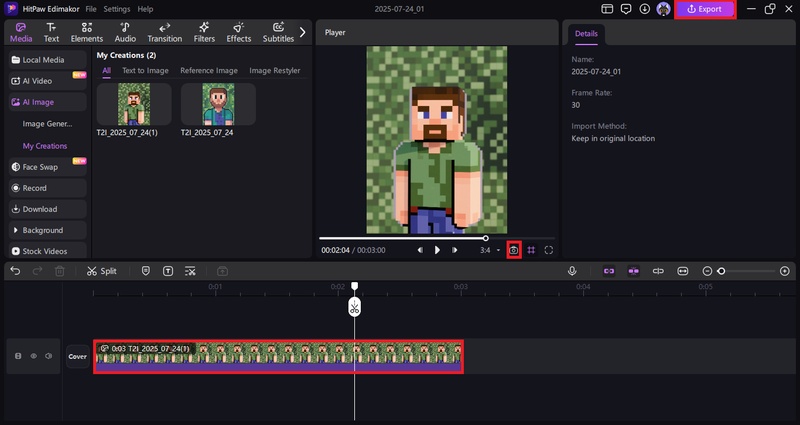Switch to the Details tab
Image resolution: width=800 pixels, height=425 pixels.
[x=586, y=34]
